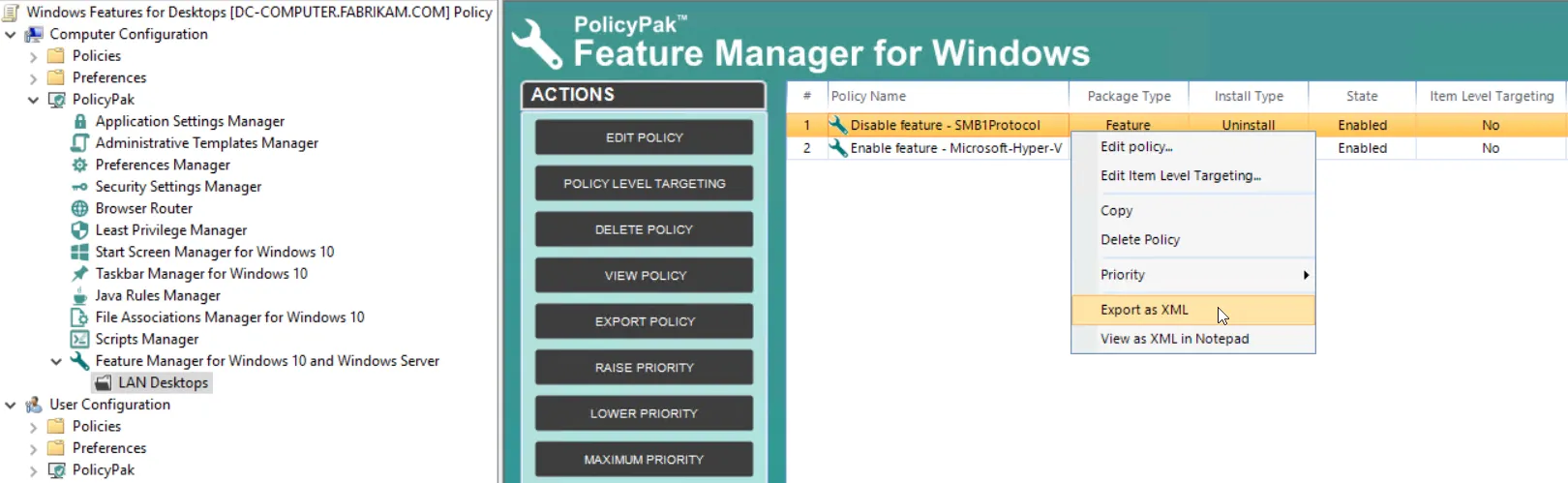Click the Security Settings Manager key icon

[80, 187]
